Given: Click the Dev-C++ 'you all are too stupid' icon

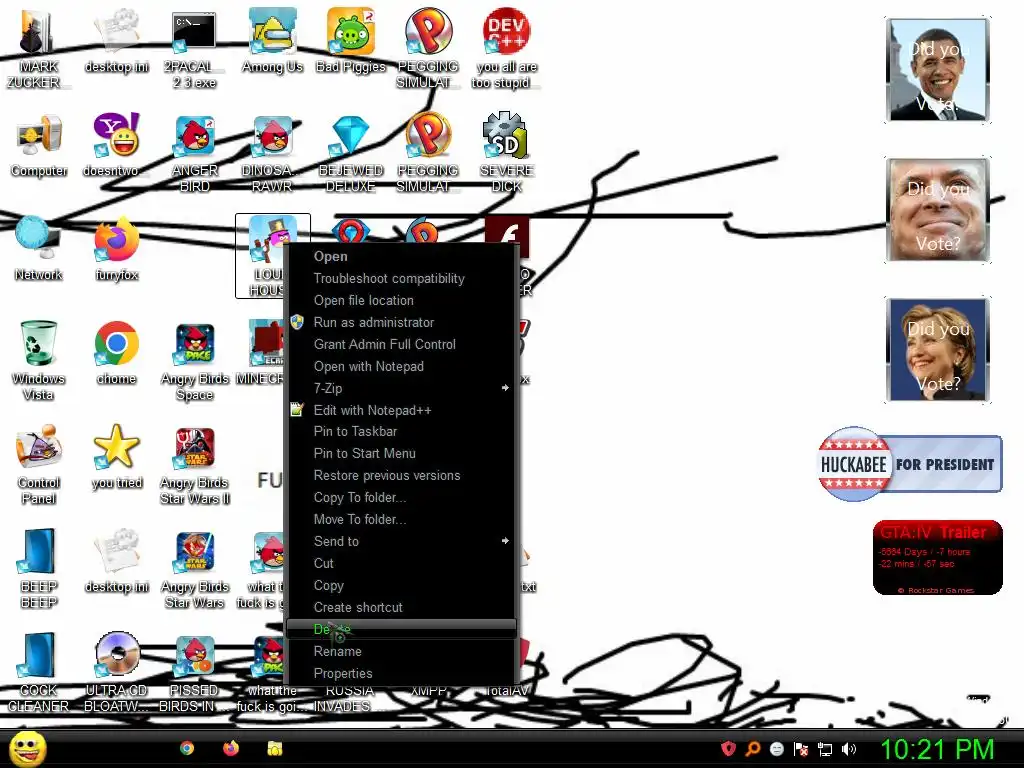Looking at the screenshot, I should point(506,49).
